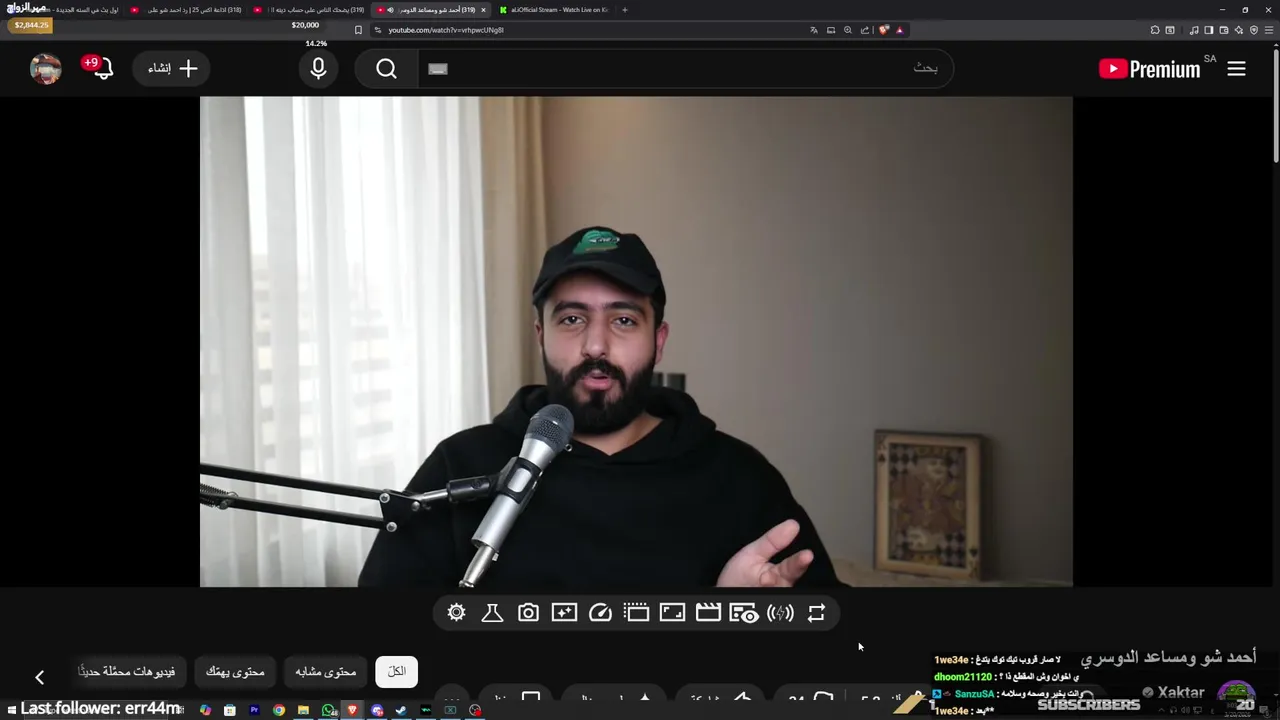Toggle cinema mode filmstrip icon

636,613
